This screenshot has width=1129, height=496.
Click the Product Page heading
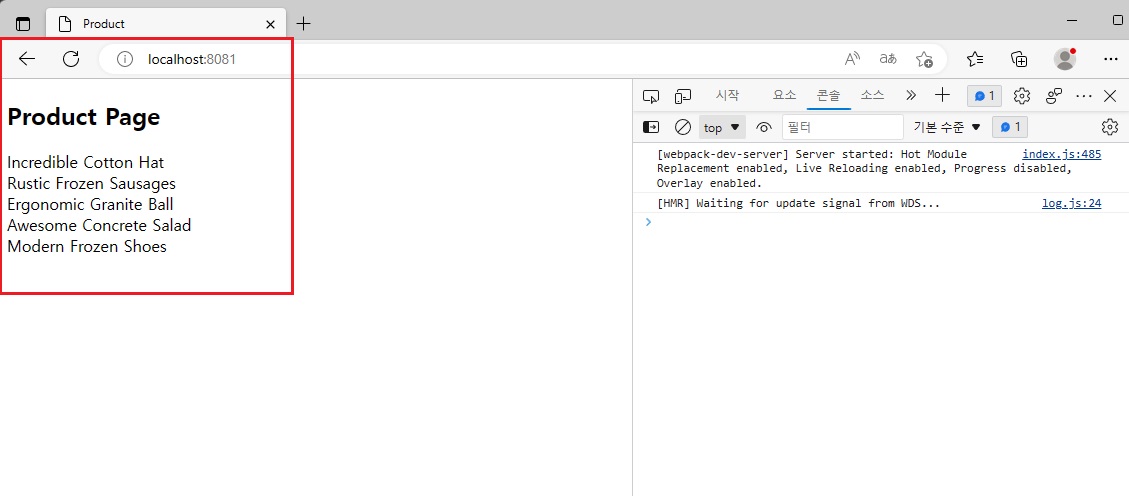84,117
